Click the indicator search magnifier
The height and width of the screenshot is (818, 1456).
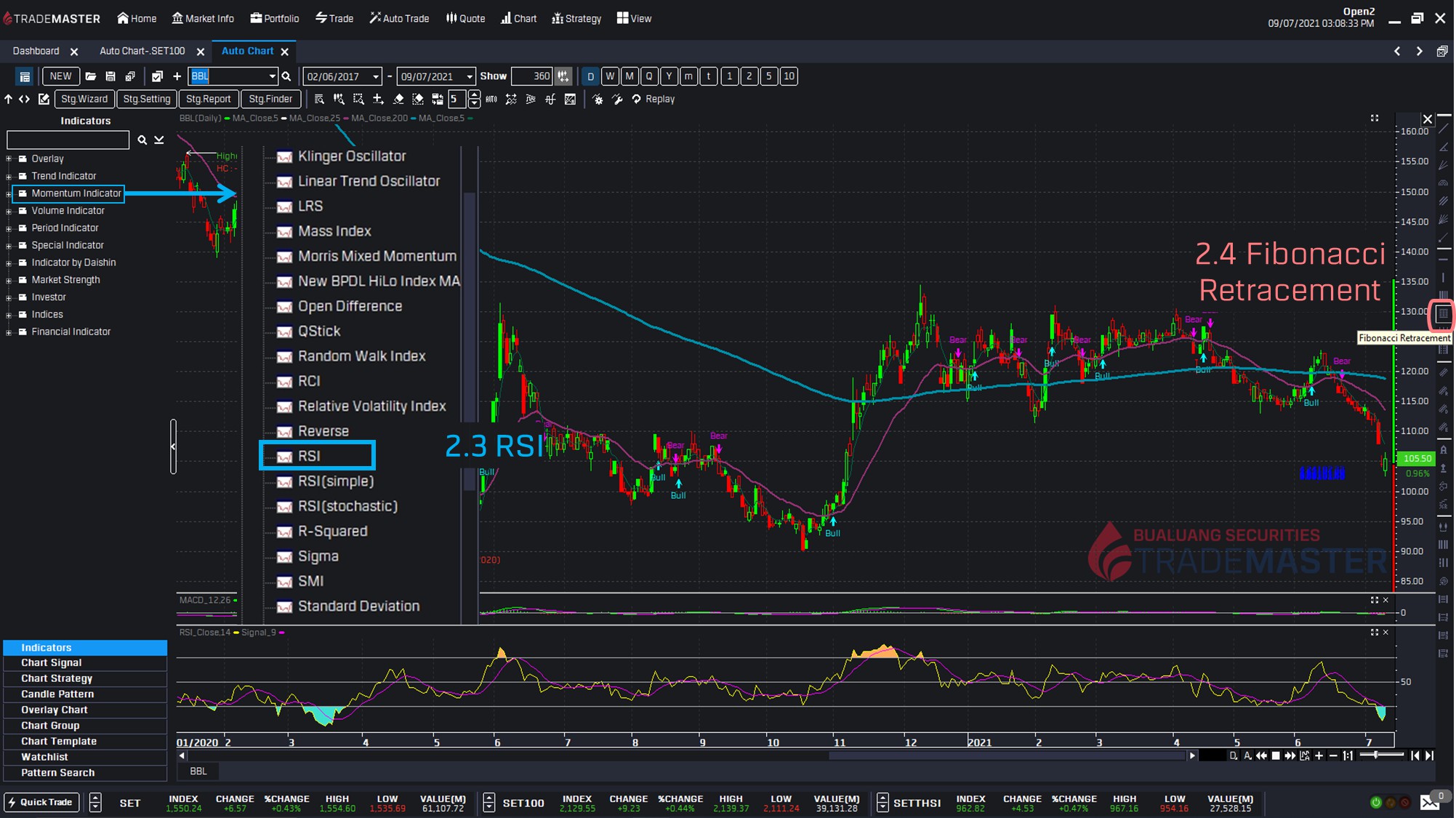[142, 140]
